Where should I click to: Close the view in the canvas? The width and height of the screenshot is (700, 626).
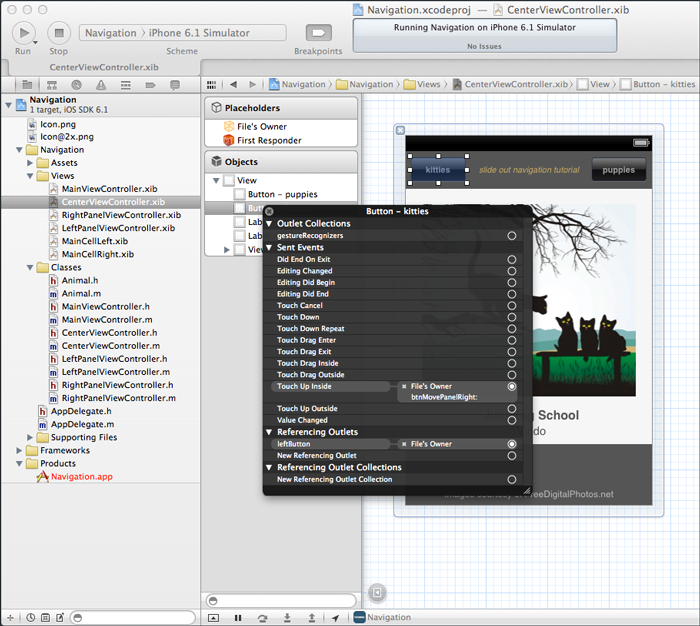tap(400, 130)
